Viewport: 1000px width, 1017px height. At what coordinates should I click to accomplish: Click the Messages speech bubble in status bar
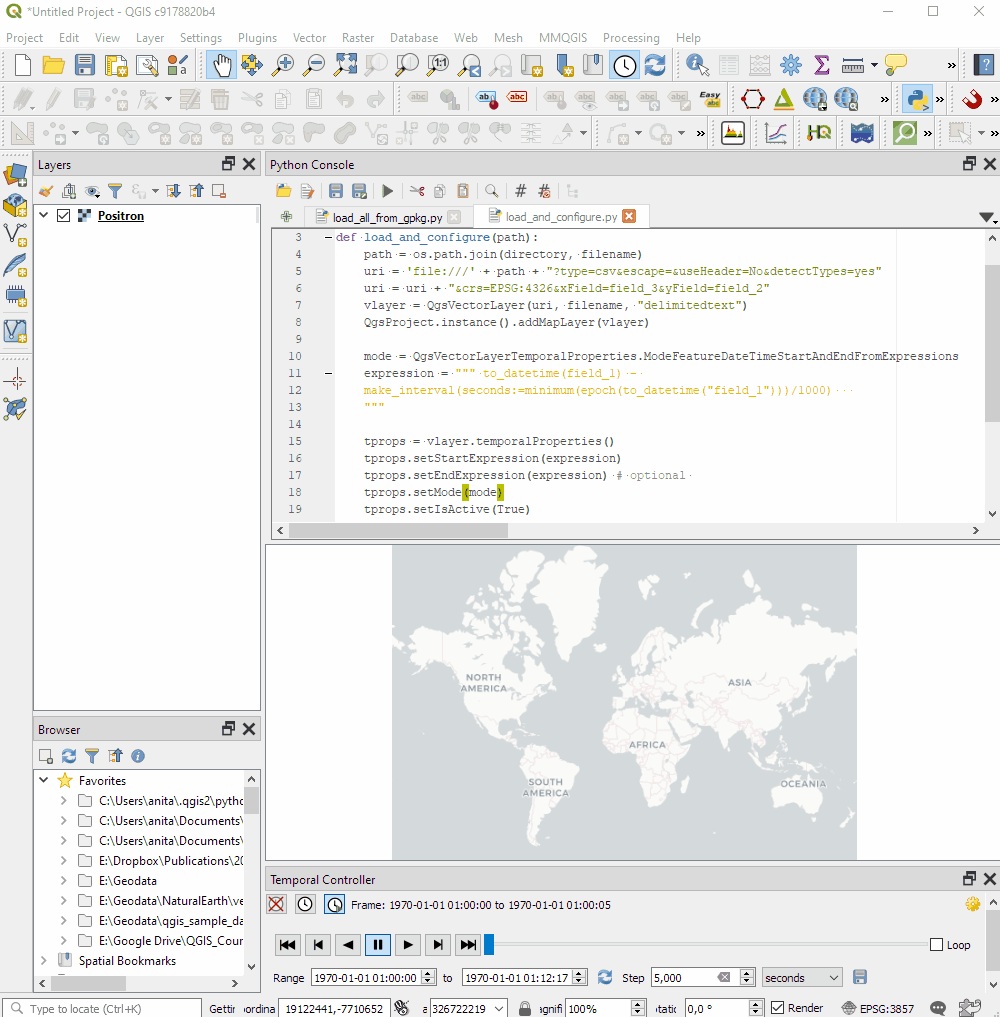click(937, 1008)
